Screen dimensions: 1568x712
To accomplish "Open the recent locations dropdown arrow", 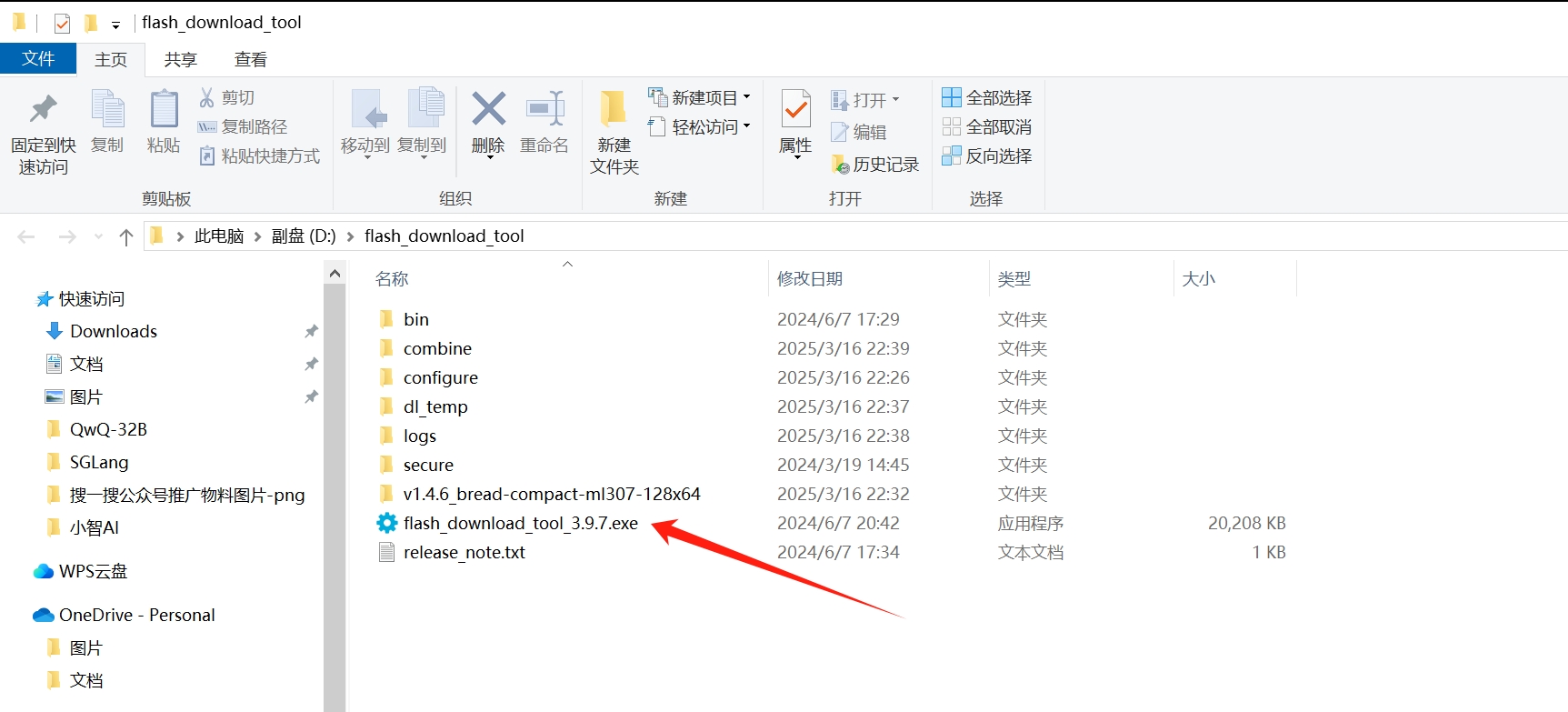I will click(98, 236).
